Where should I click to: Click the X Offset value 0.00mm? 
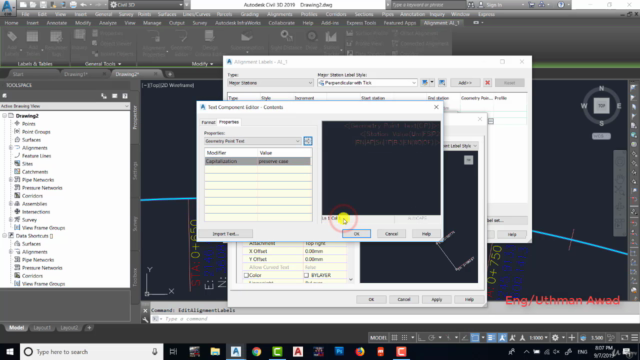[x=325, y=251]
